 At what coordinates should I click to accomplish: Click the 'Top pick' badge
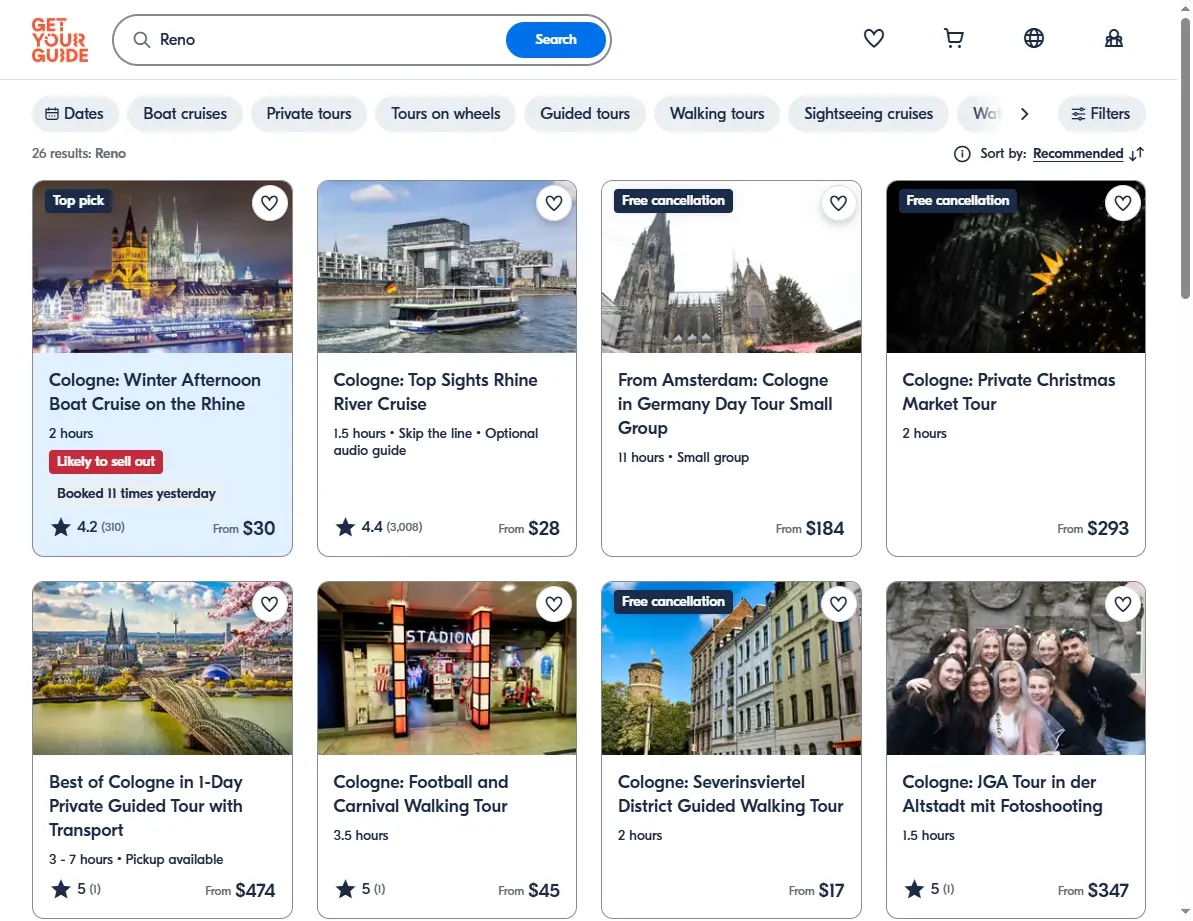coord(78,201)
